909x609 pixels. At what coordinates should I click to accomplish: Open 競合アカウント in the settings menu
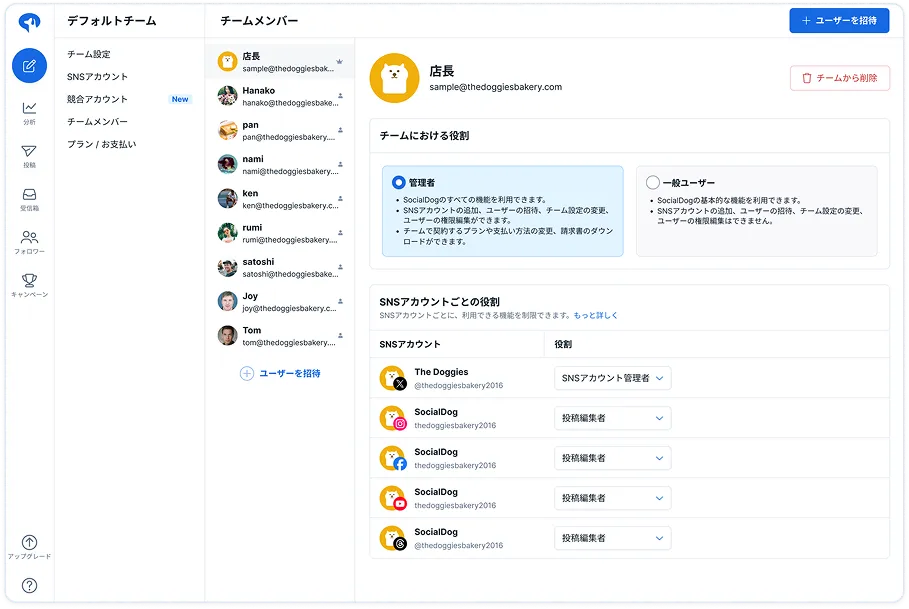click(98, 99)
